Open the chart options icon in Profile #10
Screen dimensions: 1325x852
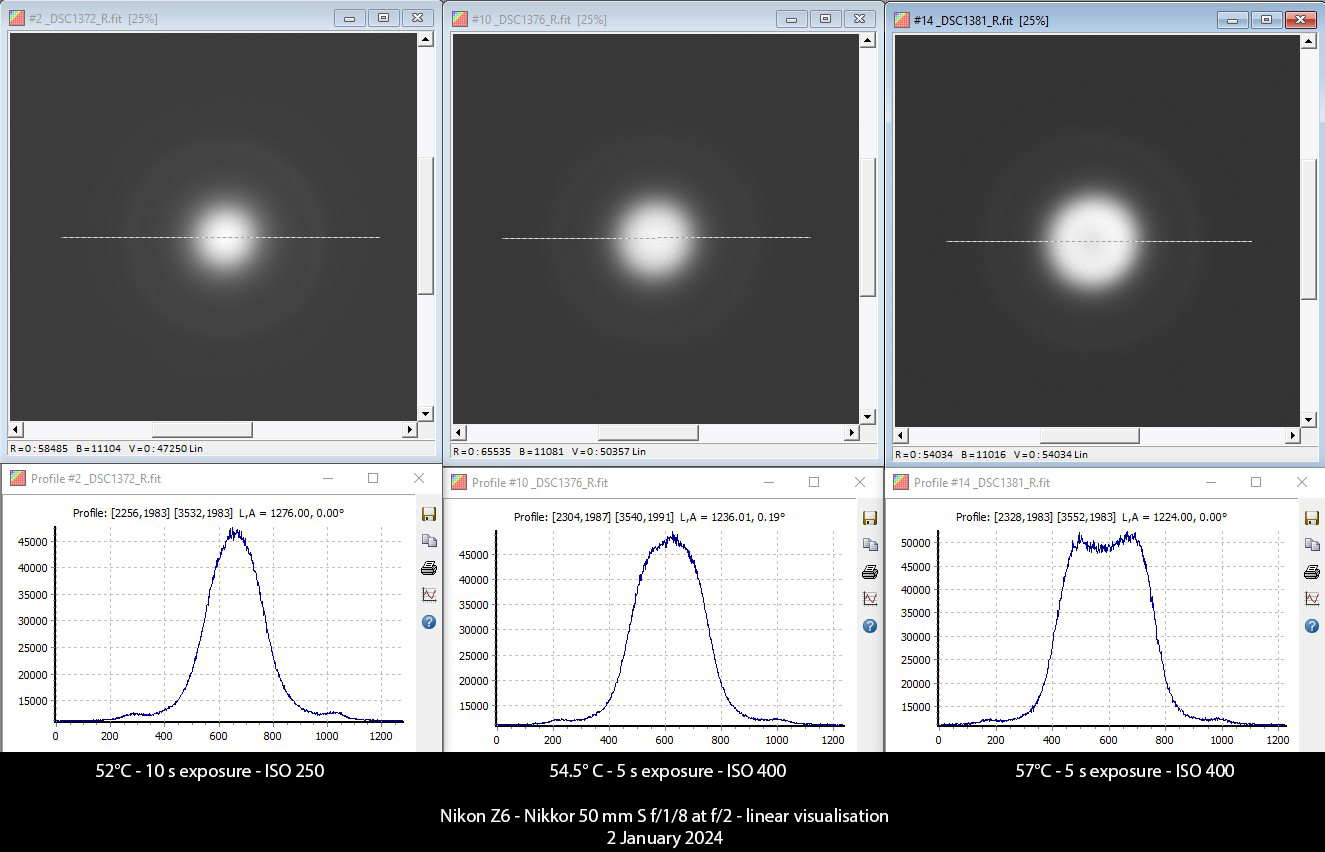pos(870,599)
